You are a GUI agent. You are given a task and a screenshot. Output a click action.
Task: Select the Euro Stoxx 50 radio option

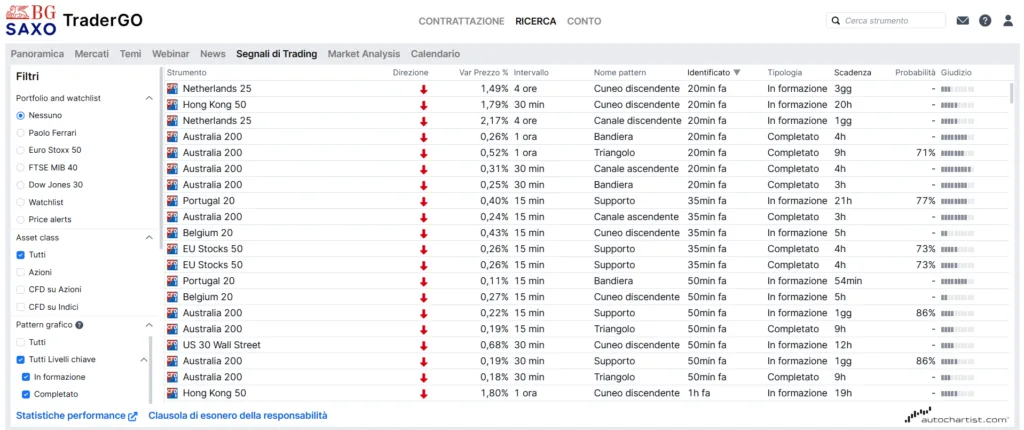click(21, 150)
